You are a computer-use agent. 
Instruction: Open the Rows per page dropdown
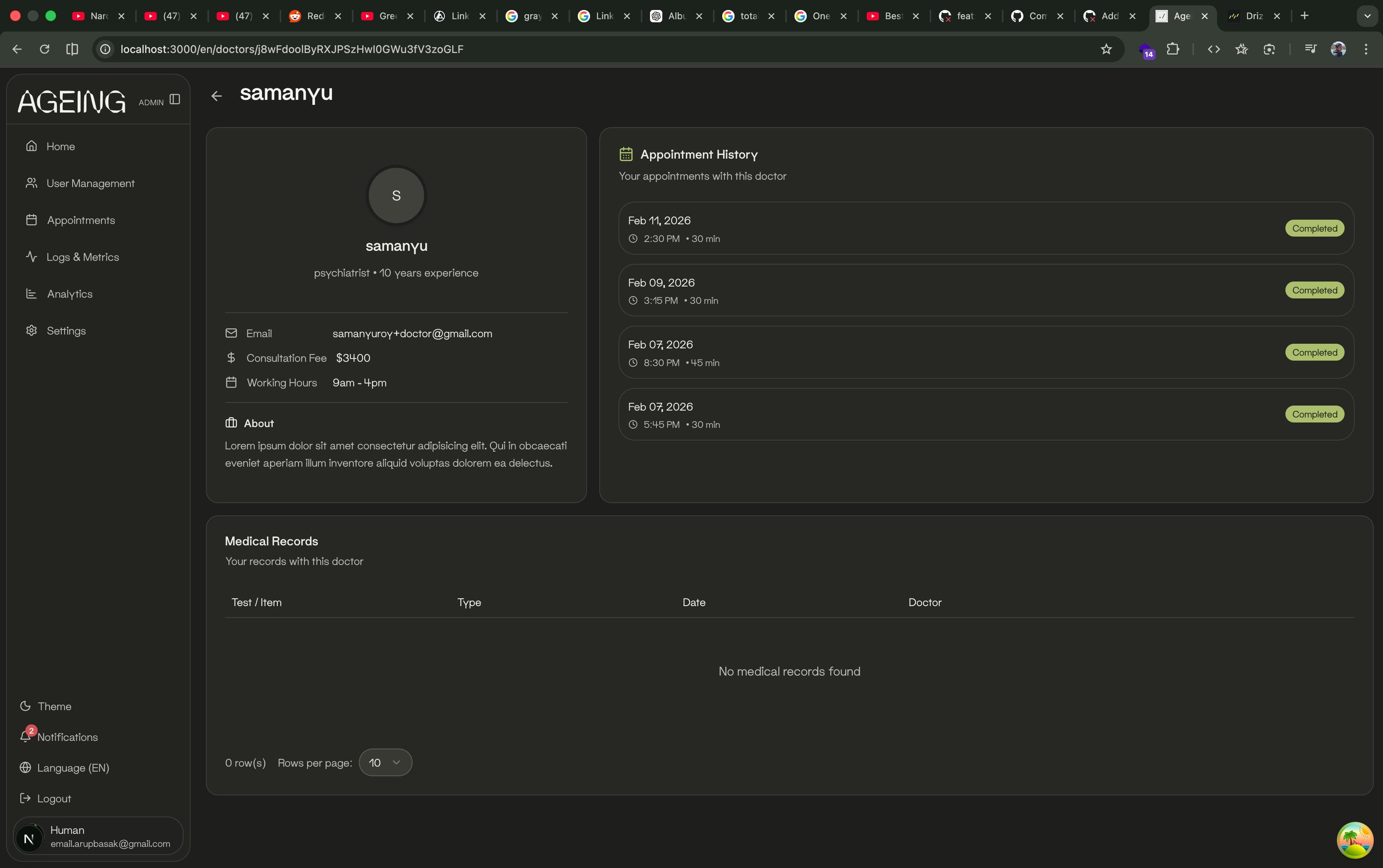385,762
